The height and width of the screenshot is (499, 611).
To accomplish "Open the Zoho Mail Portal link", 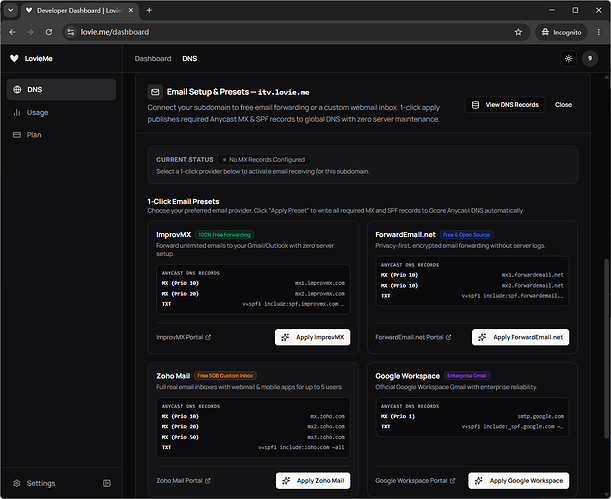I will click(x=184, y=481).
